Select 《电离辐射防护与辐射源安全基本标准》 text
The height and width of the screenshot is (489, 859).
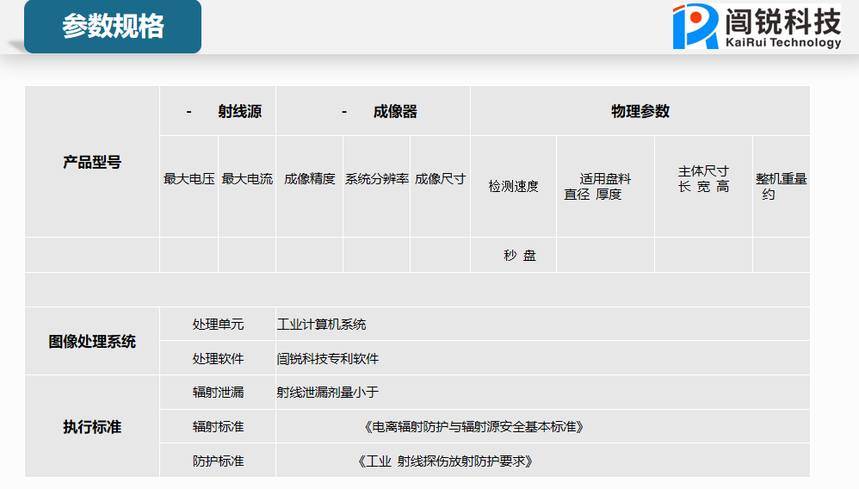474,427
